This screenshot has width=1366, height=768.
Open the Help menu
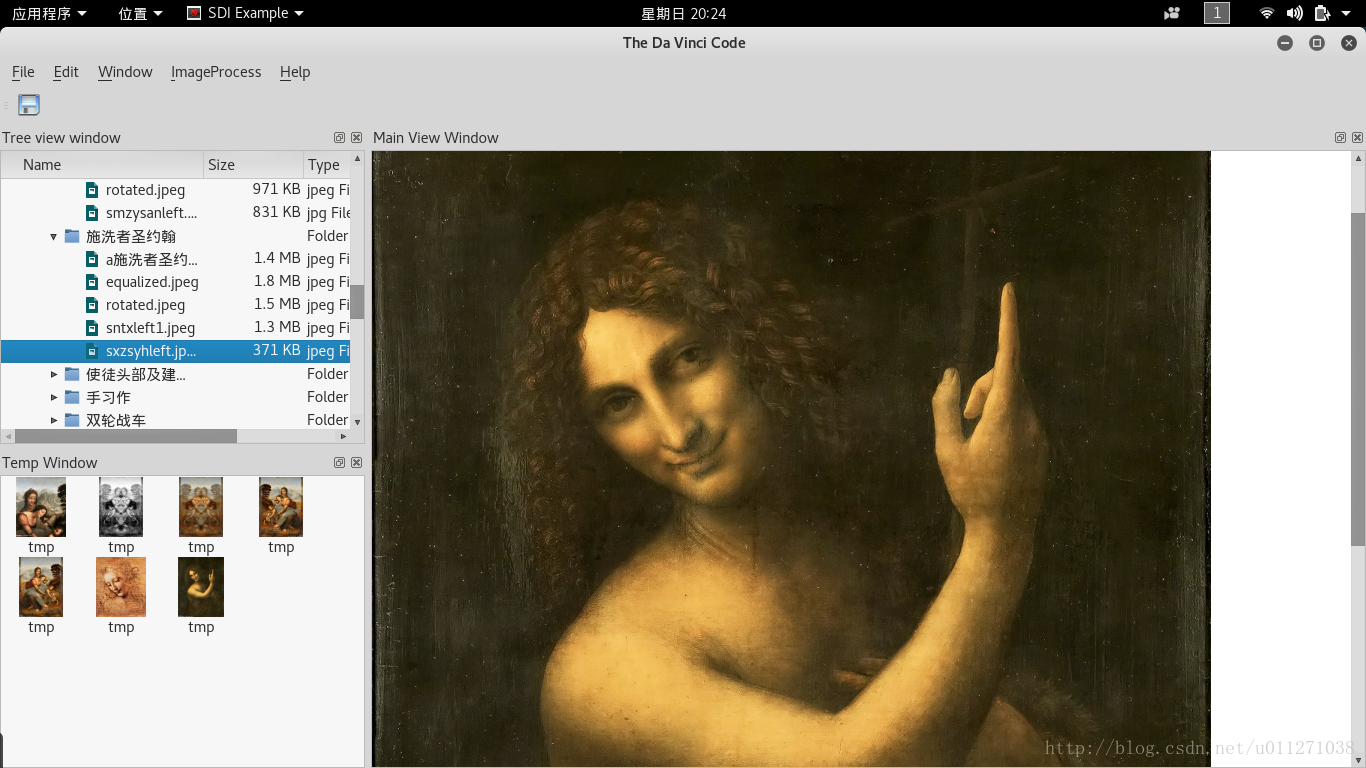tap(295, 72)
